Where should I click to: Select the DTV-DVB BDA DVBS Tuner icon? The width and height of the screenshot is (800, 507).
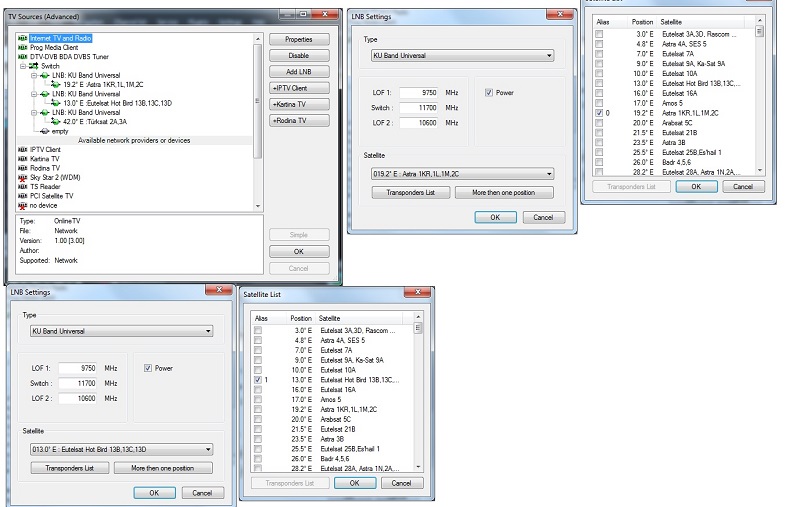tap(23, 57)
